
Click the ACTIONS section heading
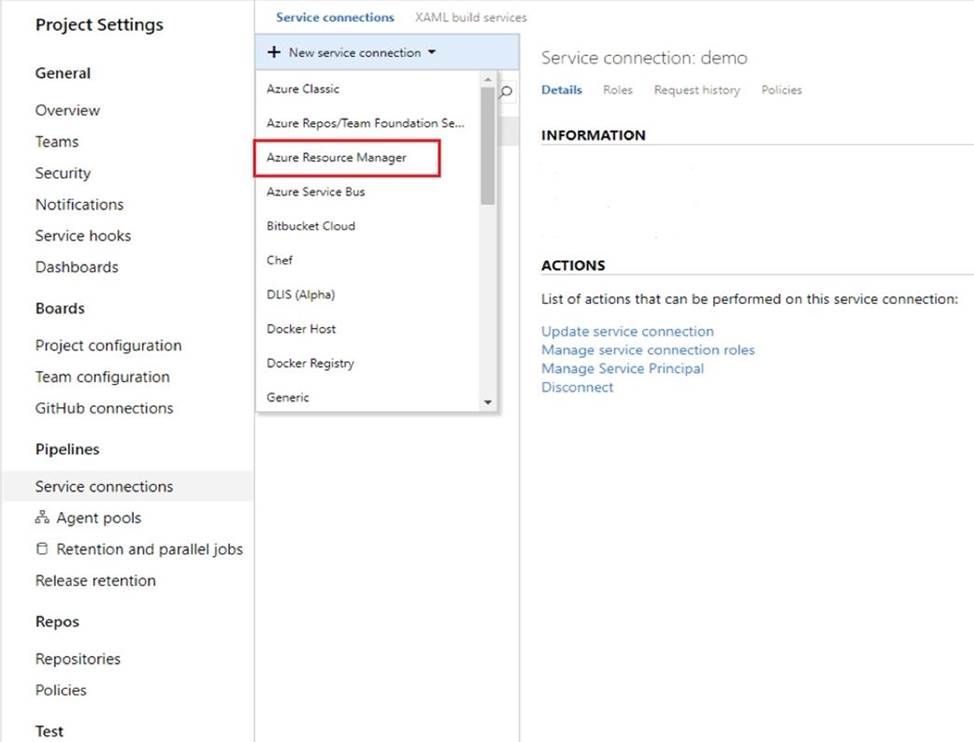[573, 265]
